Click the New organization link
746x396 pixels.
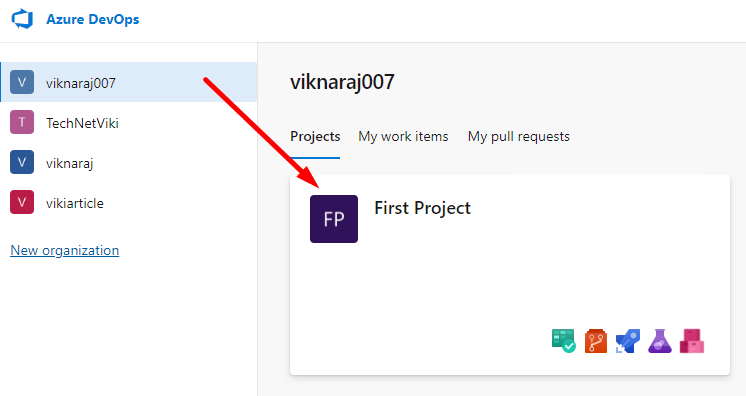point(65,250)
